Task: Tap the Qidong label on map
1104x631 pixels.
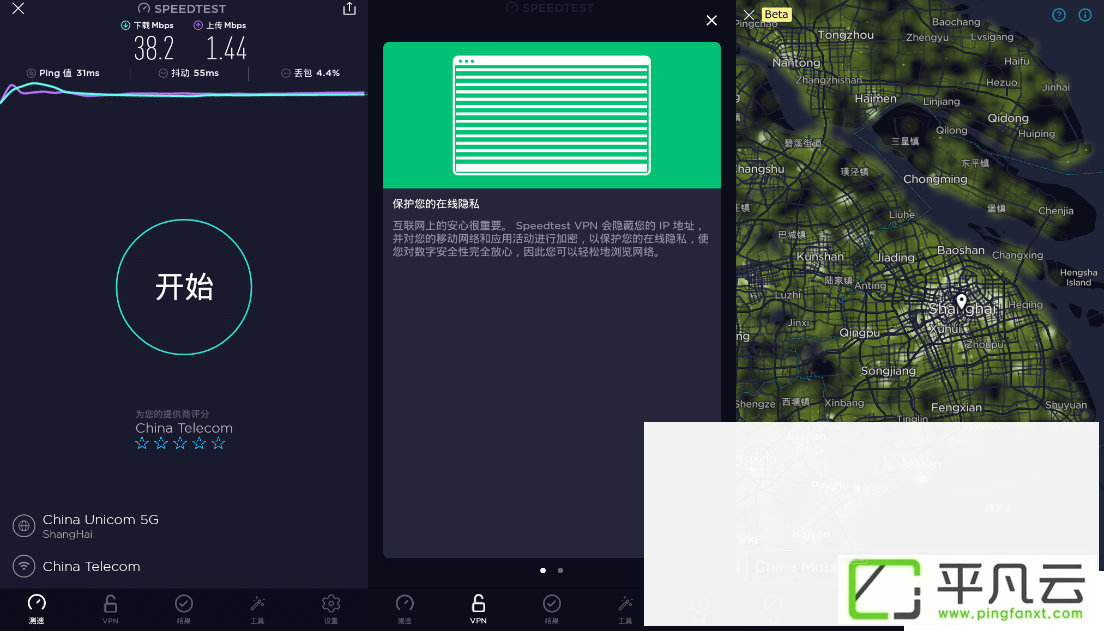Action: pos(1008,118)
